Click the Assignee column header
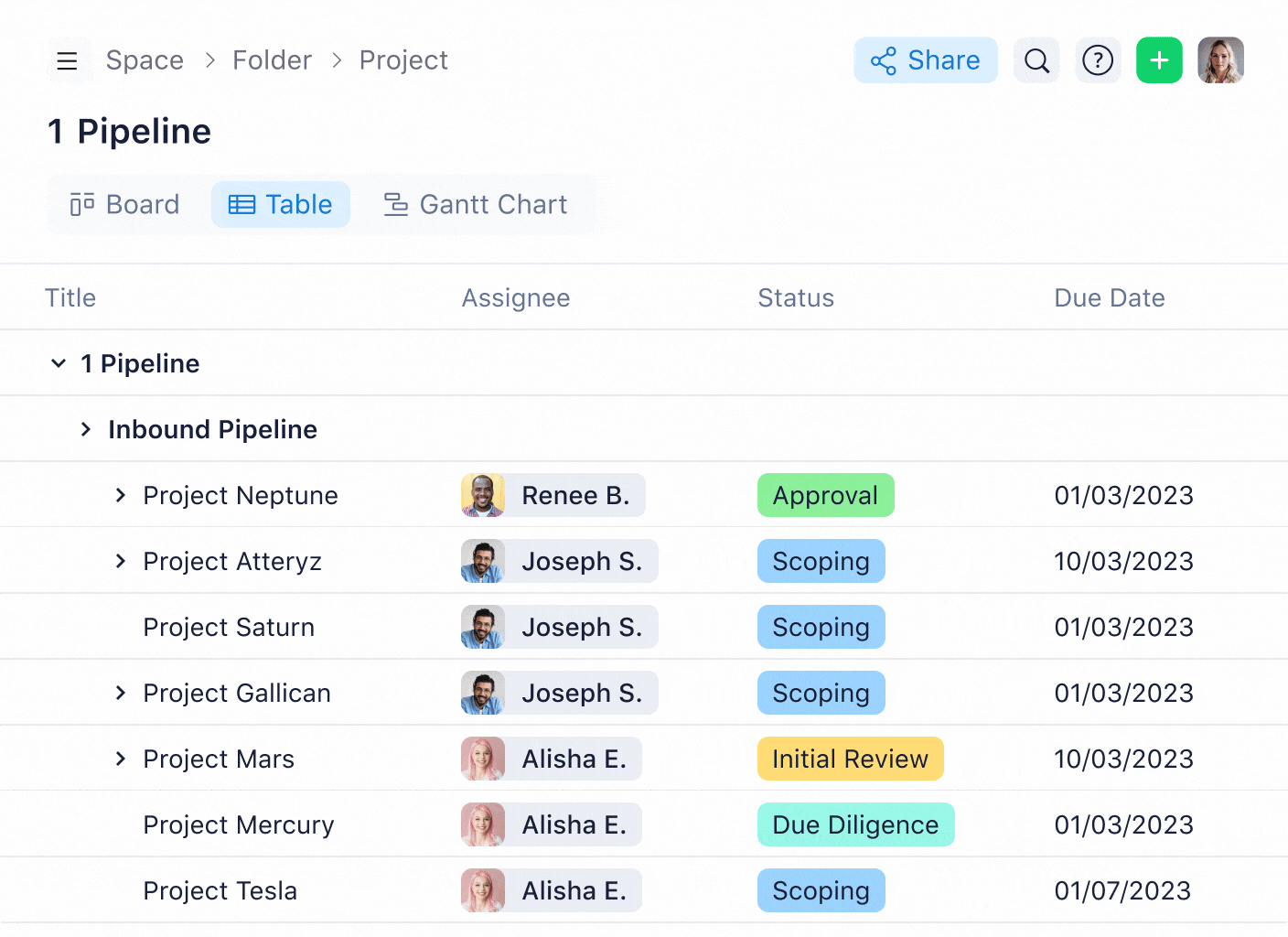 click(x=516, y=298)
